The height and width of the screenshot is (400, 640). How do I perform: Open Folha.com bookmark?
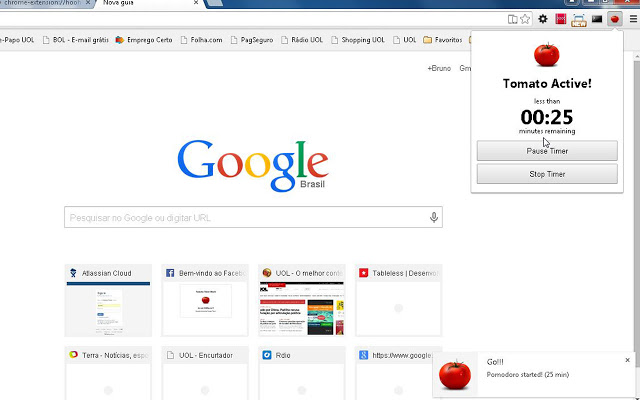(x=202, y=40)
